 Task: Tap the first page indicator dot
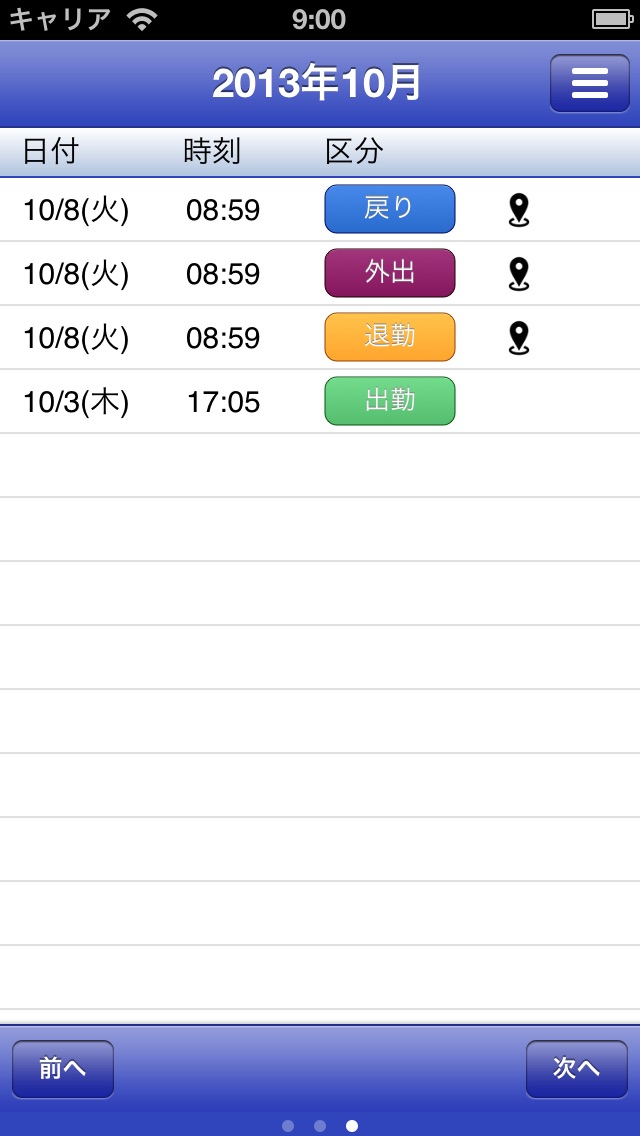(288, 1125)
